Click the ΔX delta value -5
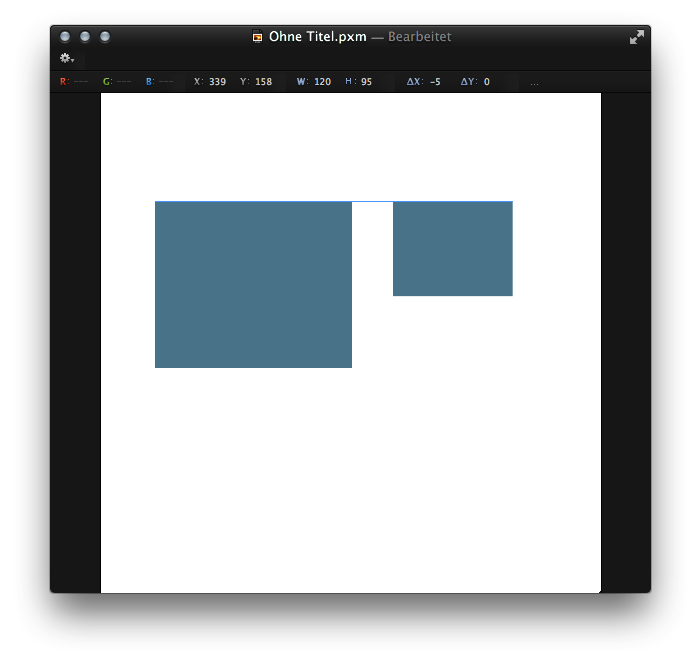Viewport: 689px width, 655px height. [435, 82]
